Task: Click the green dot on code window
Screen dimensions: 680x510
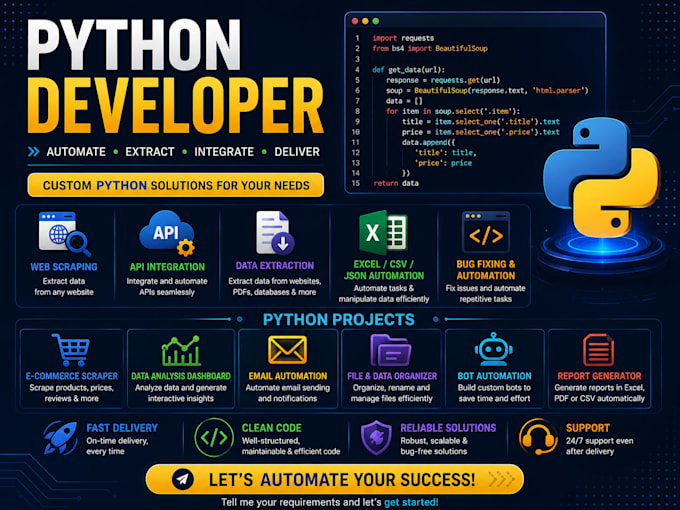Action: [x=376, y=21]
